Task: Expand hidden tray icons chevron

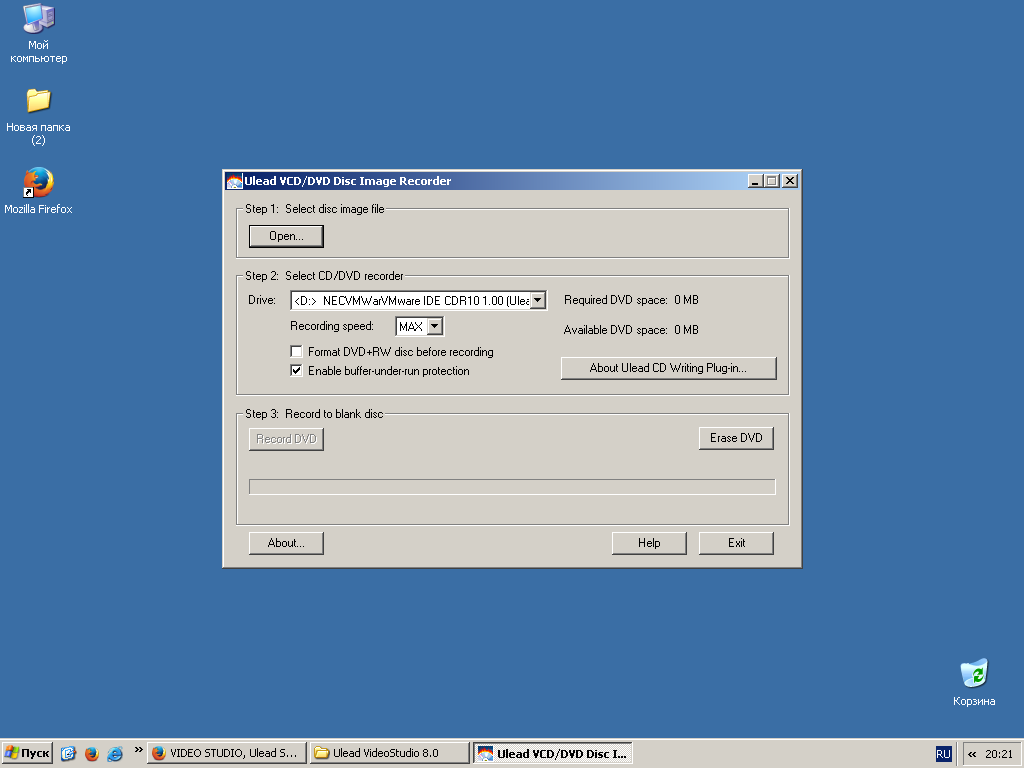Action: (x=971, y=753)
